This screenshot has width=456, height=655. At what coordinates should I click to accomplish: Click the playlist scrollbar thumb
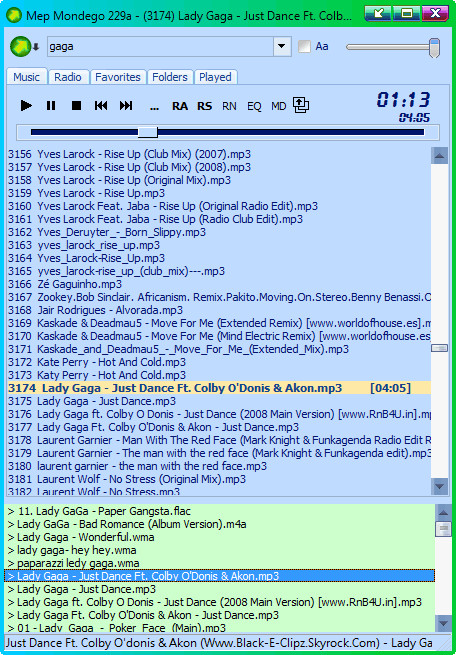click(439, 348)
